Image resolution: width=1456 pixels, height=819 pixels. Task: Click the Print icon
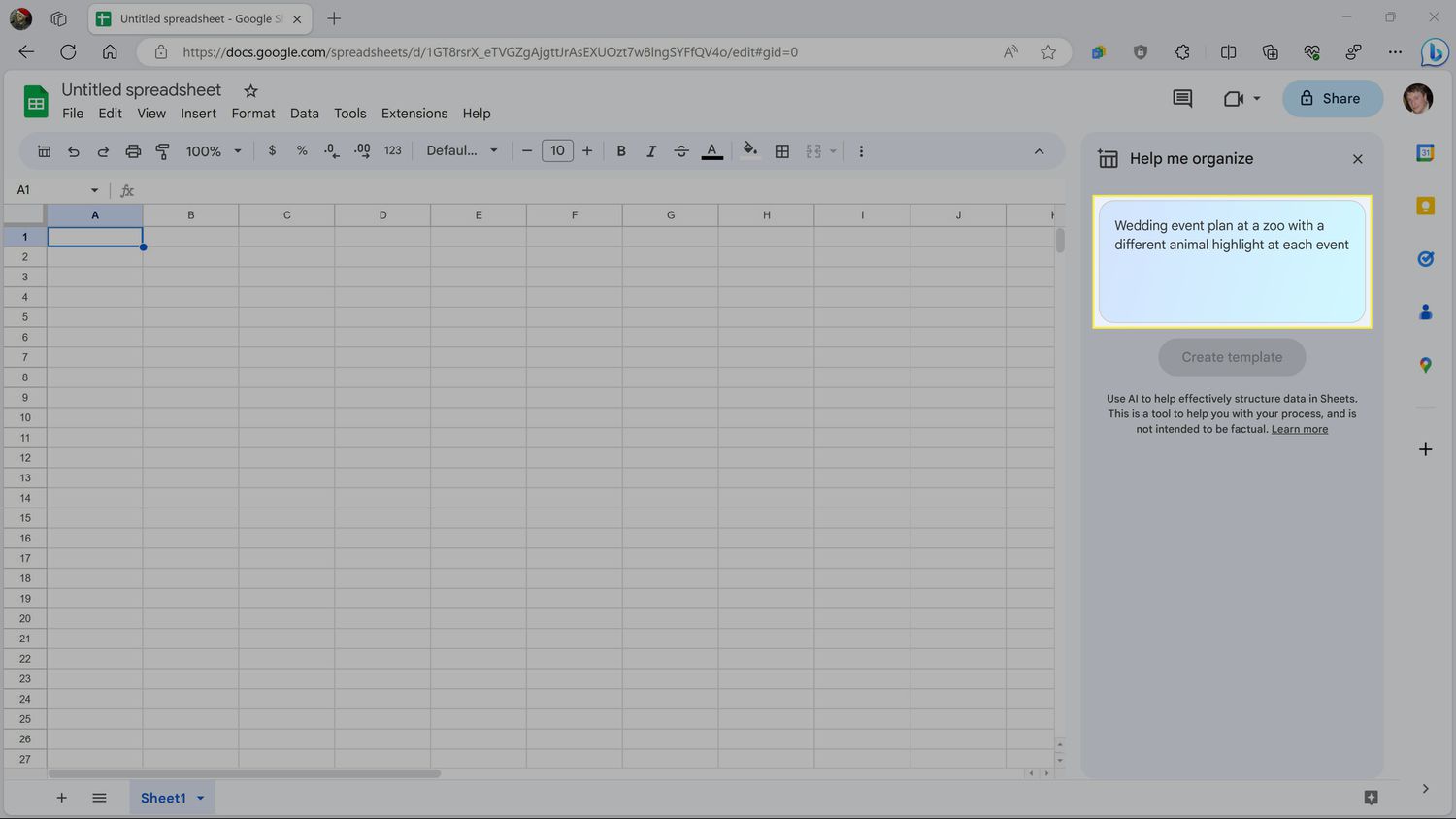tap(133, 151)
